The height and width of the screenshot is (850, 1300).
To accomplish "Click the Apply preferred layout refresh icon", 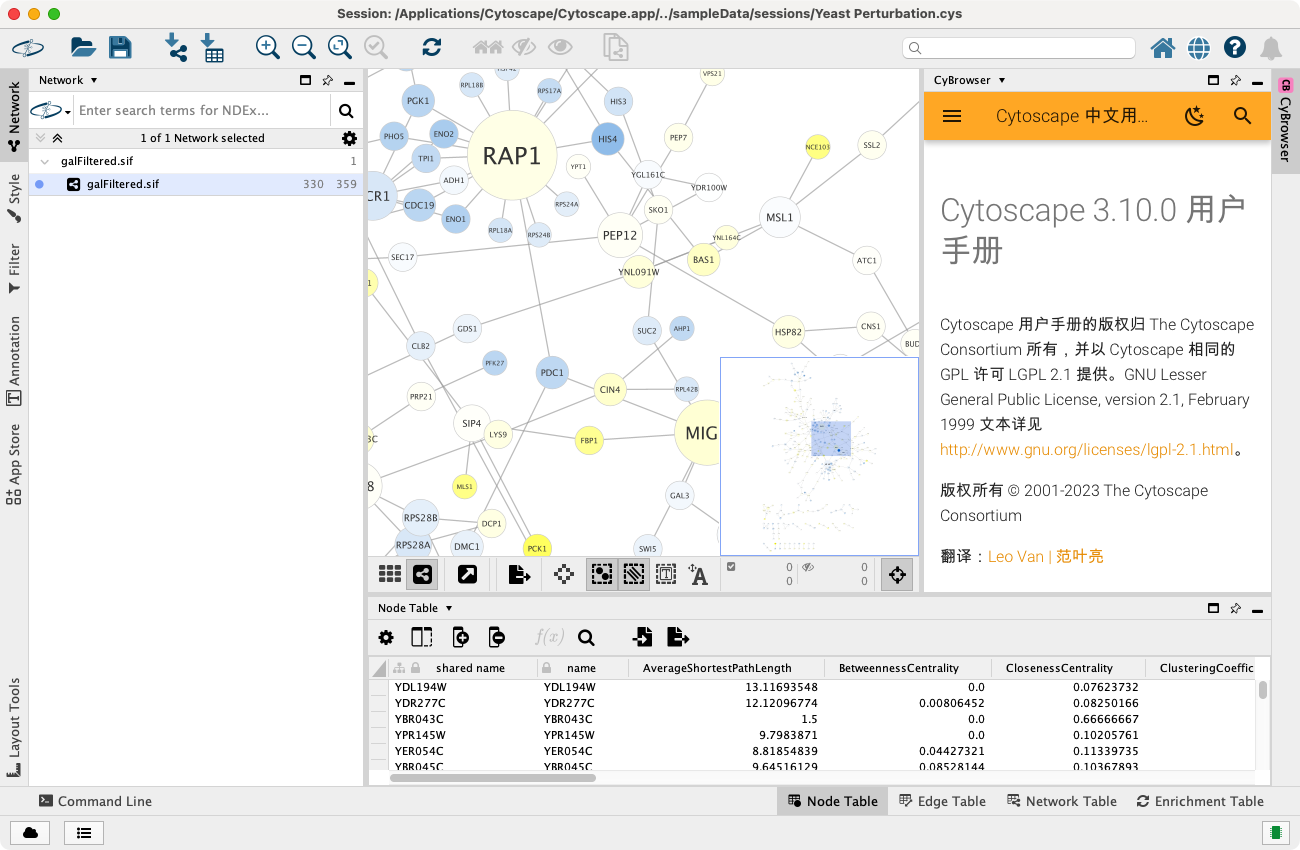I will click(x=432, y=47).
